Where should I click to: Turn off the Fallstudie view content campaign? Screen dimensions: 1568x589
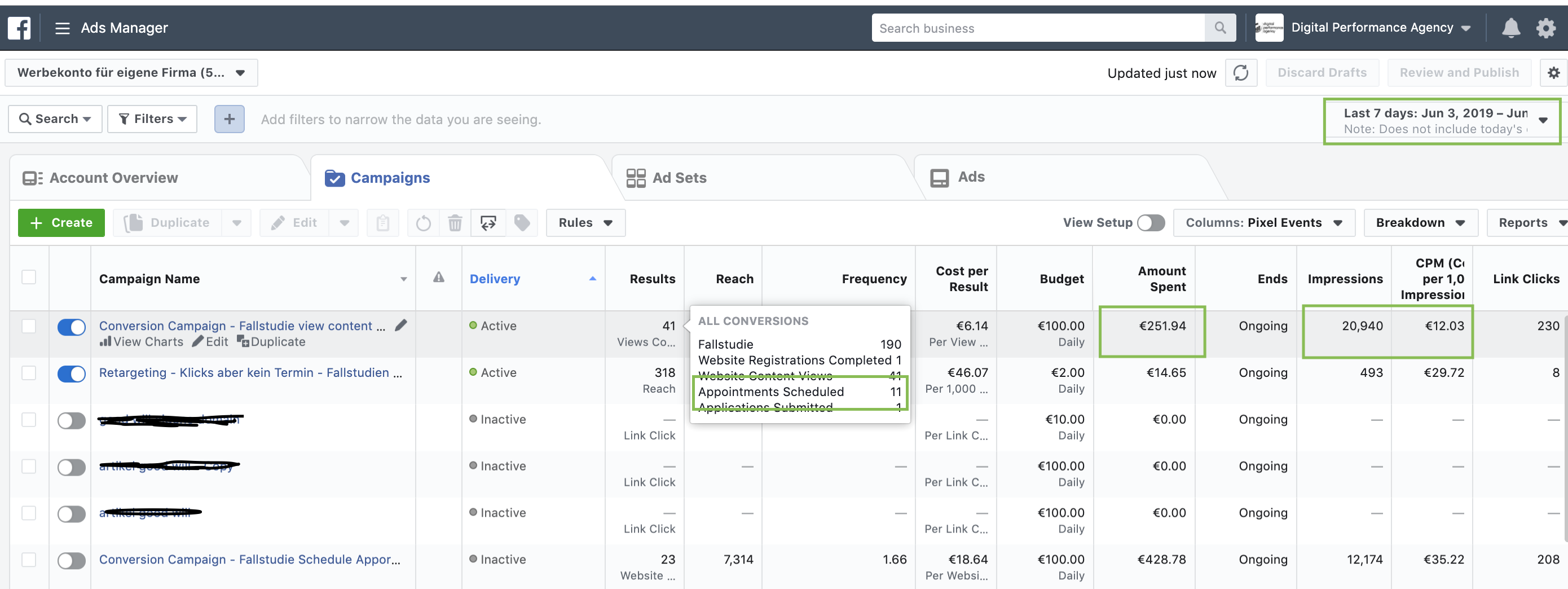pyautogui.click(x=71, y=327)
